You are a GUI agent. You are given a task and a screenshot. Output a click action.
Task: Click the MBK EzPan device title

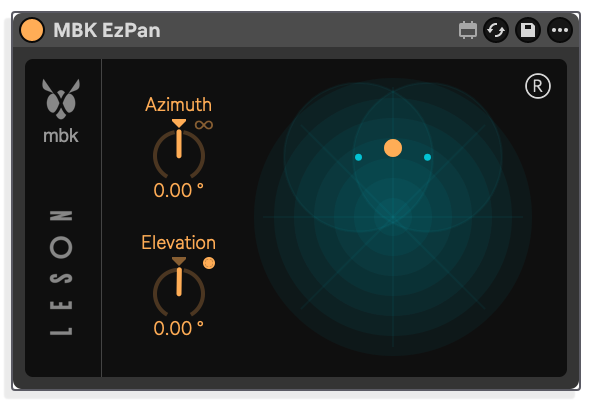(x=107, y=30)
